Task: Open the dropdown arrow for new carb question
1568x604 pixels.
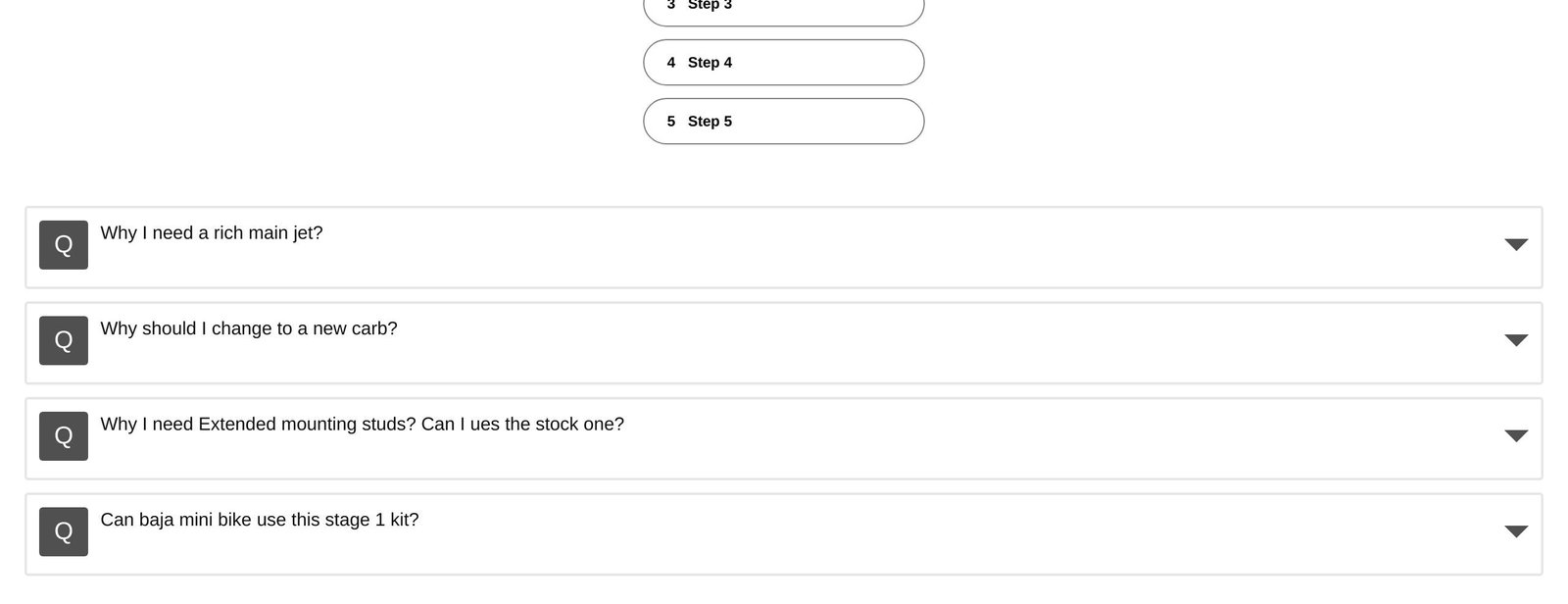Action: [1516, 340]
